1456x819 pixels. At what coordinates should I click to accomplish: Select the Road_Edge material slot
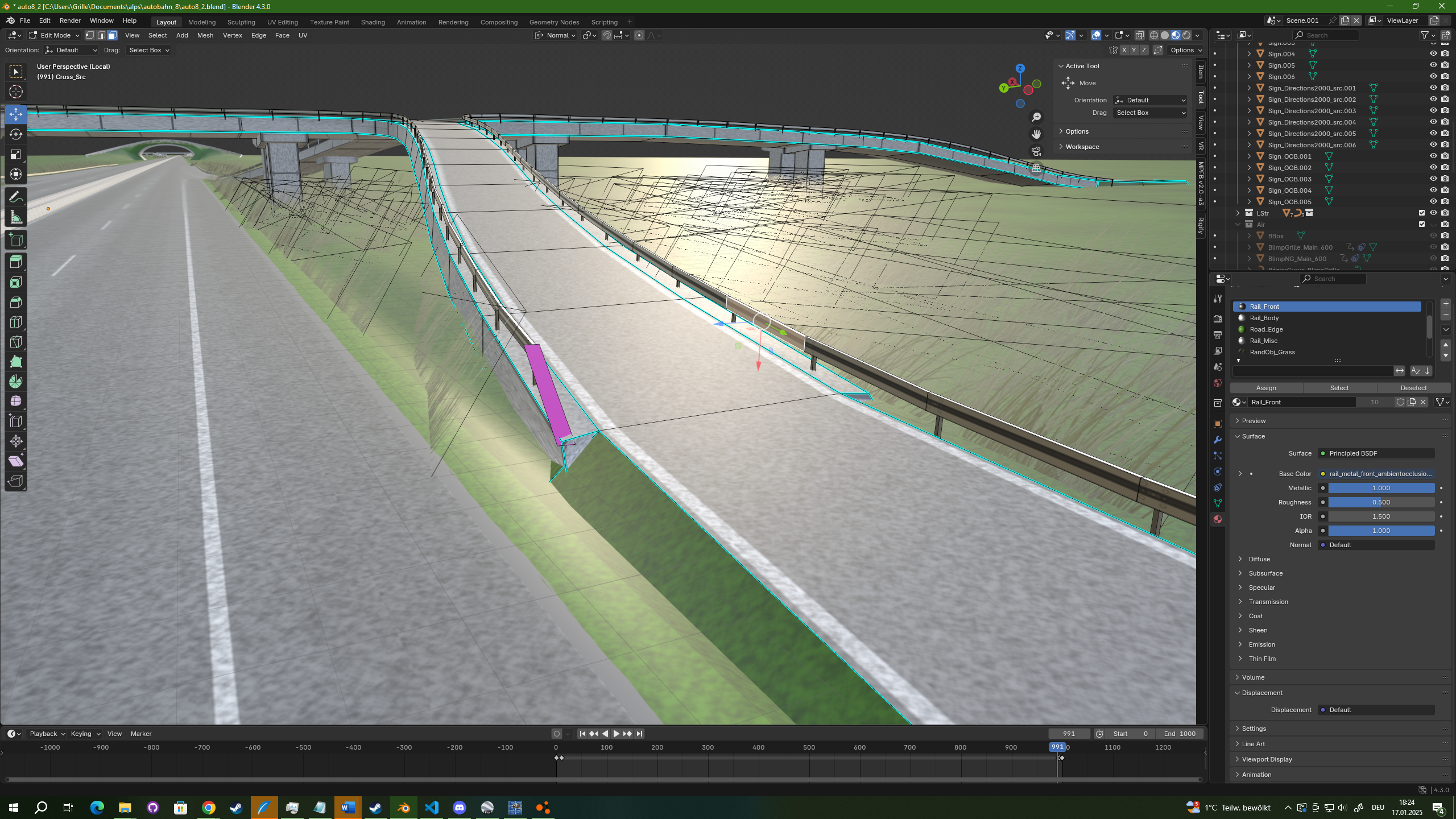coord(1266,329)
